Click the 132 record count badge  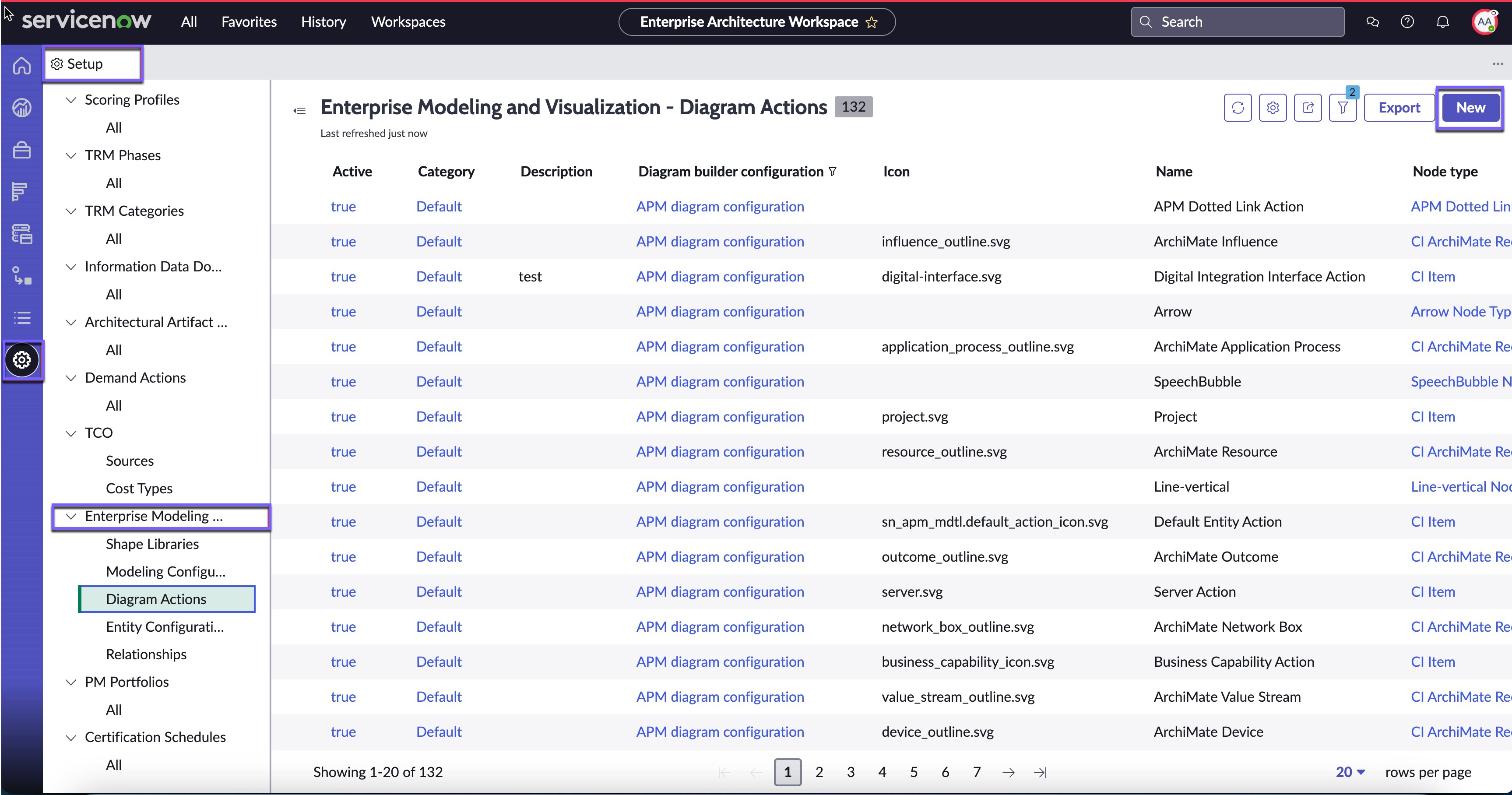(854, 107)
